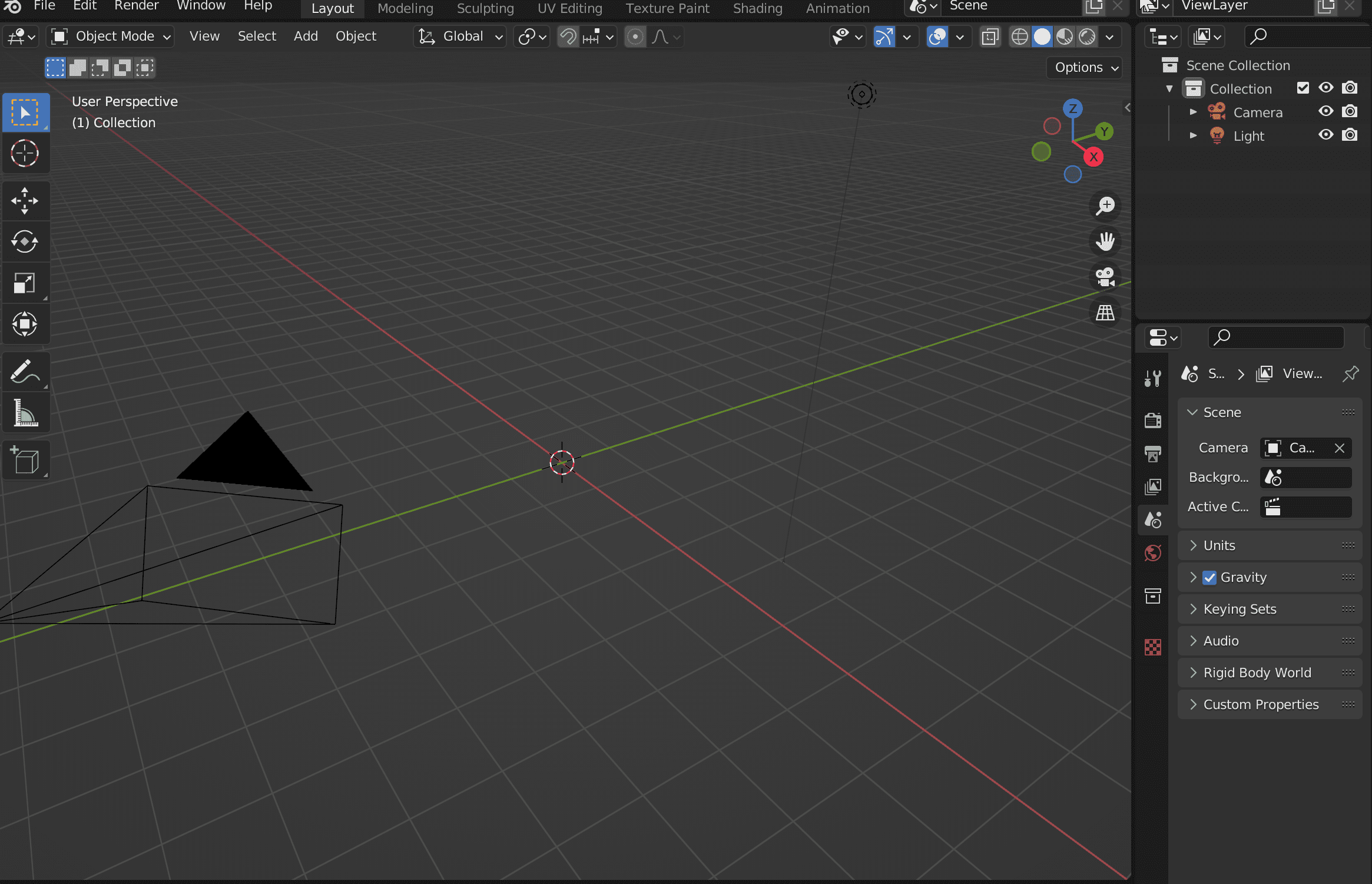Image resolution: width=1372 pixels, height=884 pixels.
Task: Toggle X-ray display button
Action: pyautogui.click(x=990, y=37)
